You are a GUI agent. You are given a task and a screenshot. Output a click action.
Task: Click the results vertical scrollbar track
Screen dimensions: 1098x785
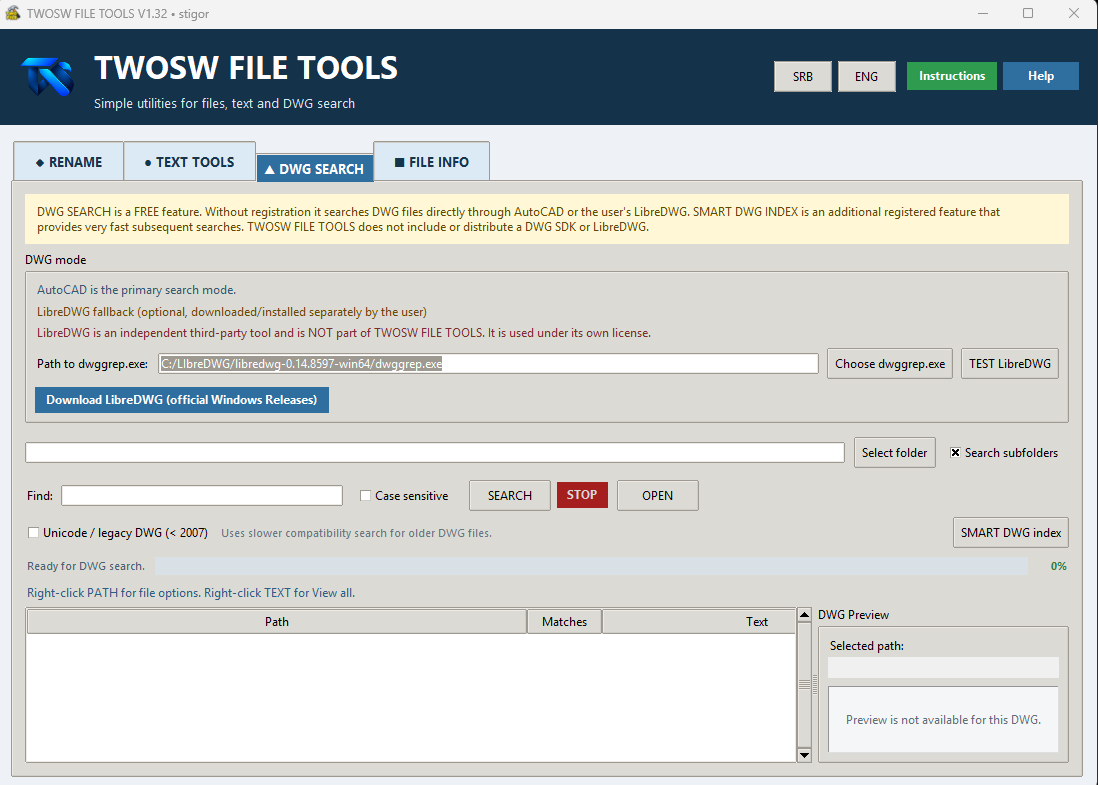pos(804,684)
